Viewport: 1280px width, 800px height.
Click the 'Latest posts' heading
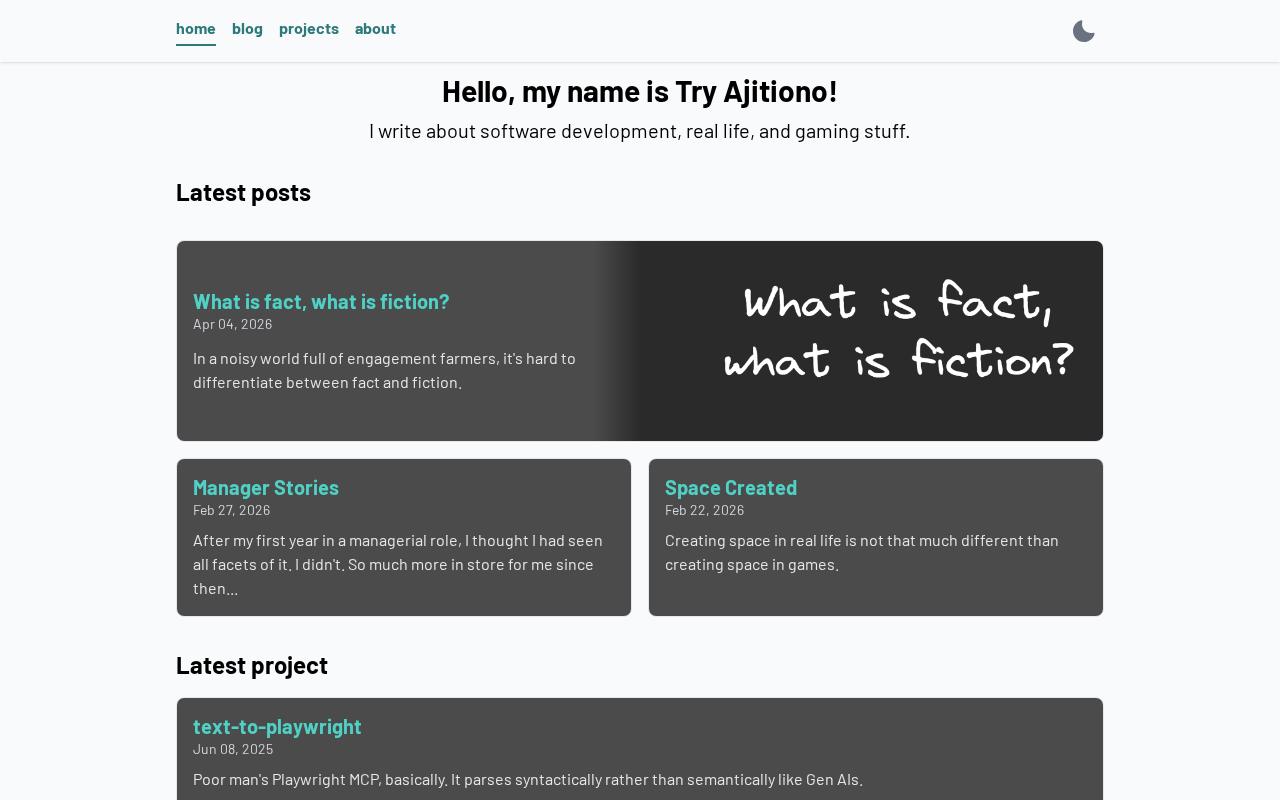(x=243, y=192)
